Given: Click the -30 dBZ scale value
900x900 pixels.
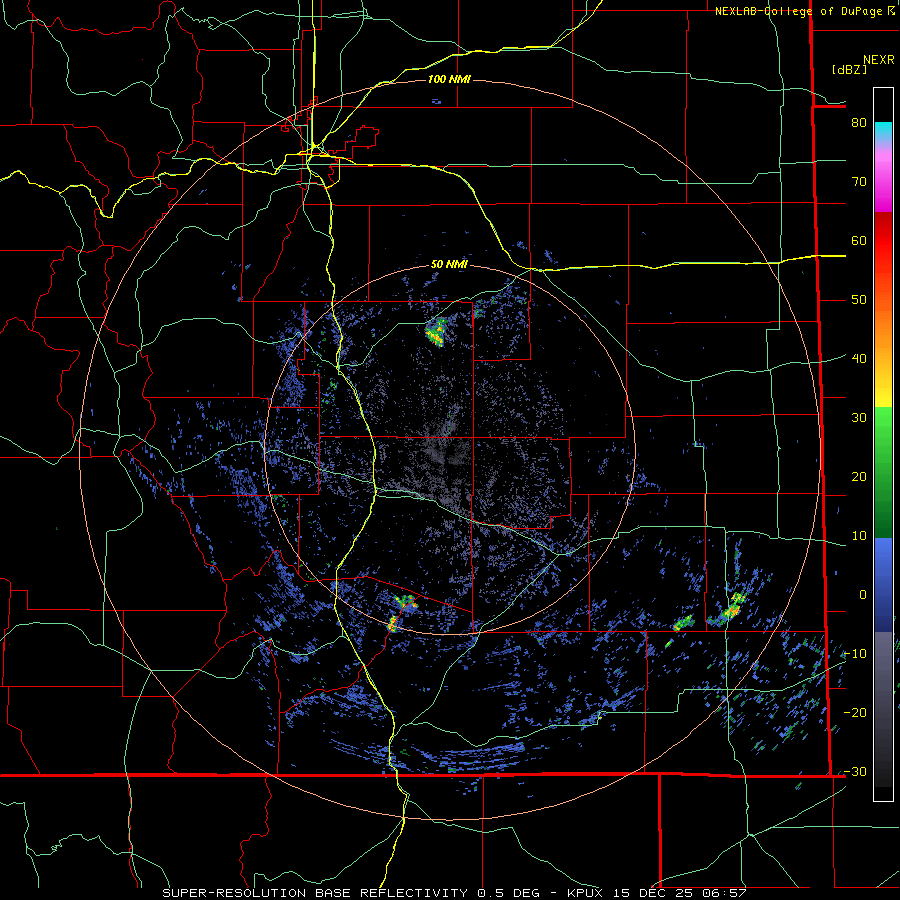Looking at the screenshot, I should pyautogui.click(x=855, y=771).
